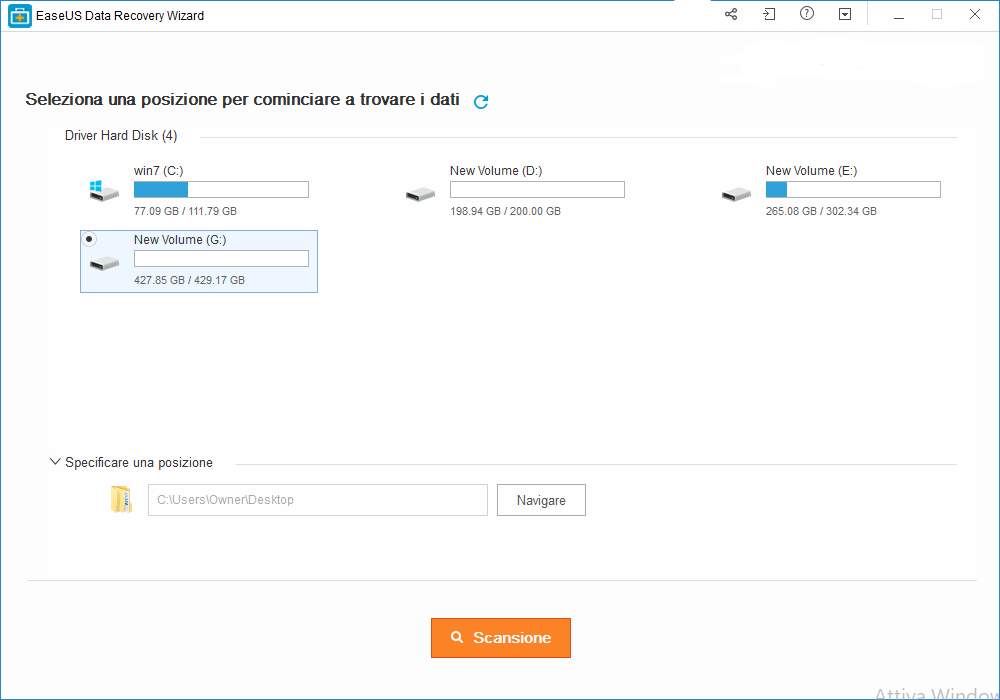Click the import scan session icon
Viewport: 1000px width, 700px height.
pos(769,15)
